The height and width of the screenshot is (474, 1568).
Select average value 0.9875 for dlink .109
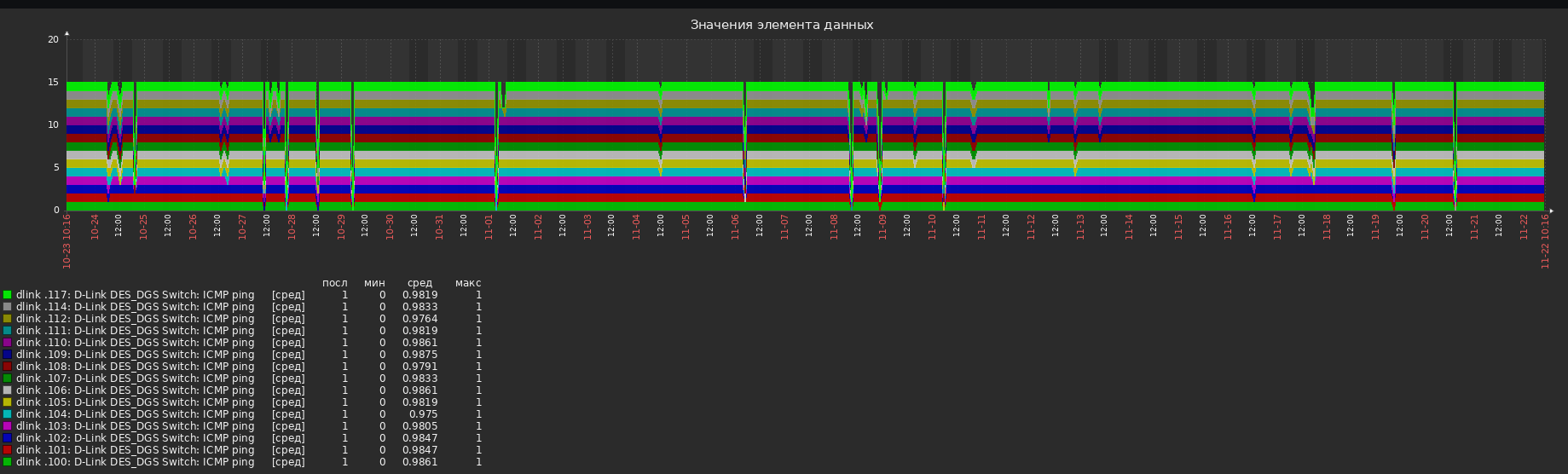coord(419,355)
